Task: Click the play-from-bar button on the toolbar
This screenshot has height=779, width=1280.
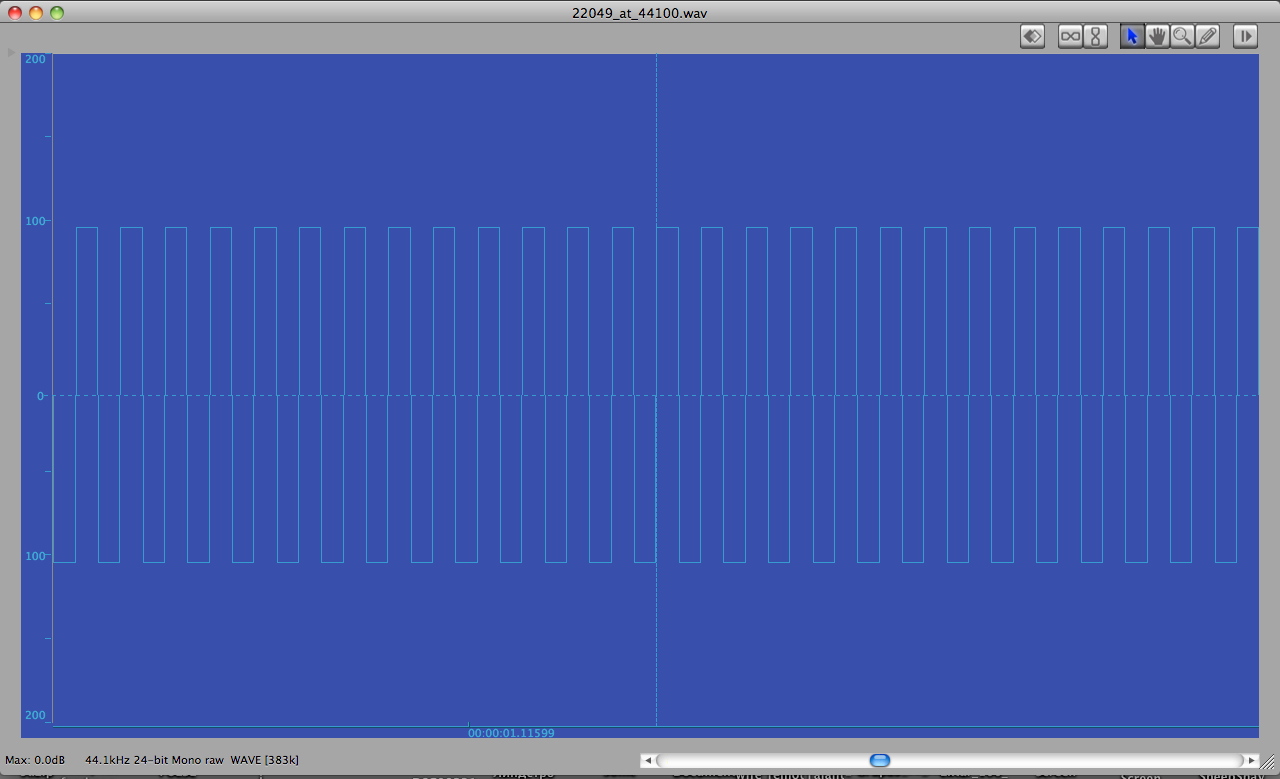Action: coord(1245,37)
